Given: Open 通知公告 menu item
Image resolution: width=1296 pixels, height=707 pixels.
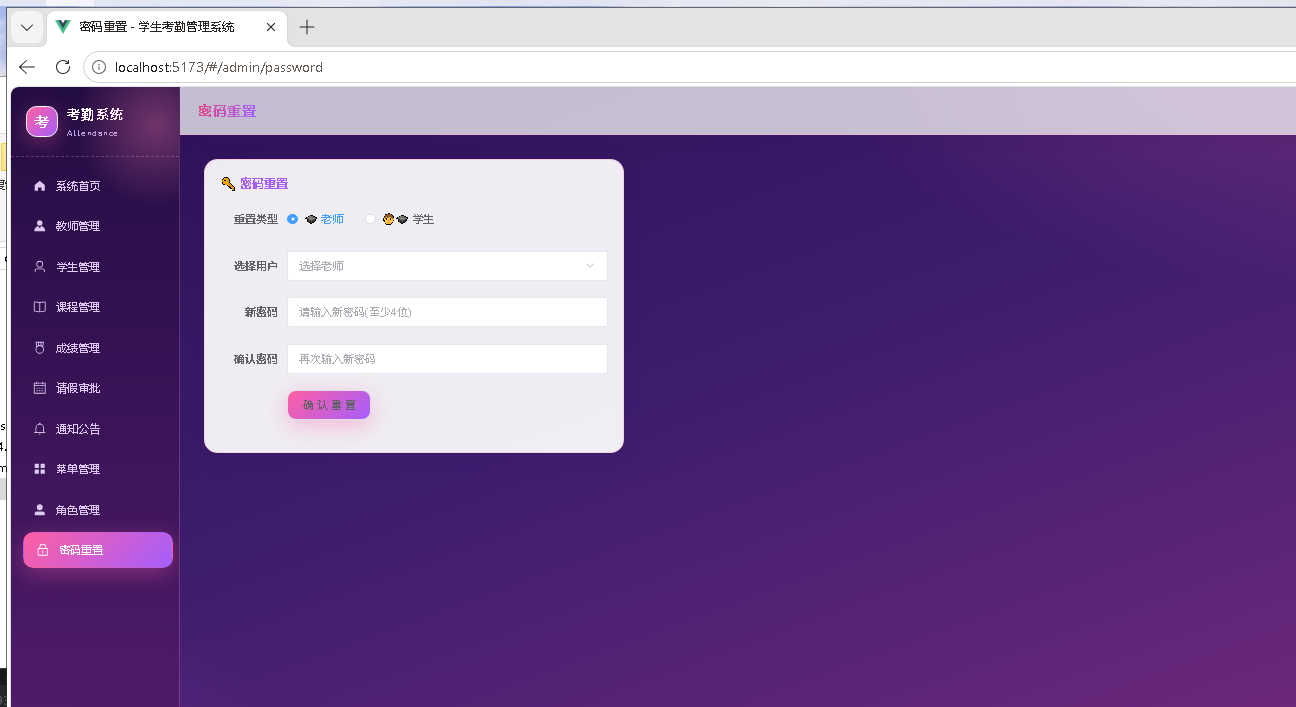Looking at the screenshot, I should tap(97, 429).
